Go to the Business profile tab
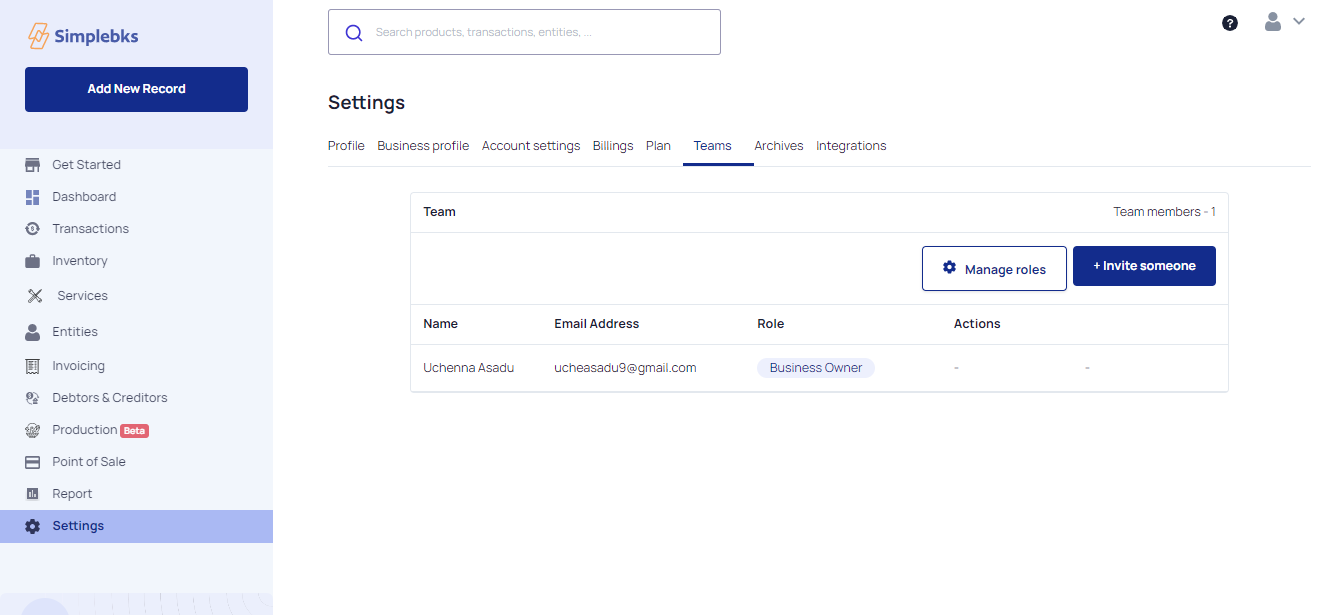 click(x=423, y=146)
